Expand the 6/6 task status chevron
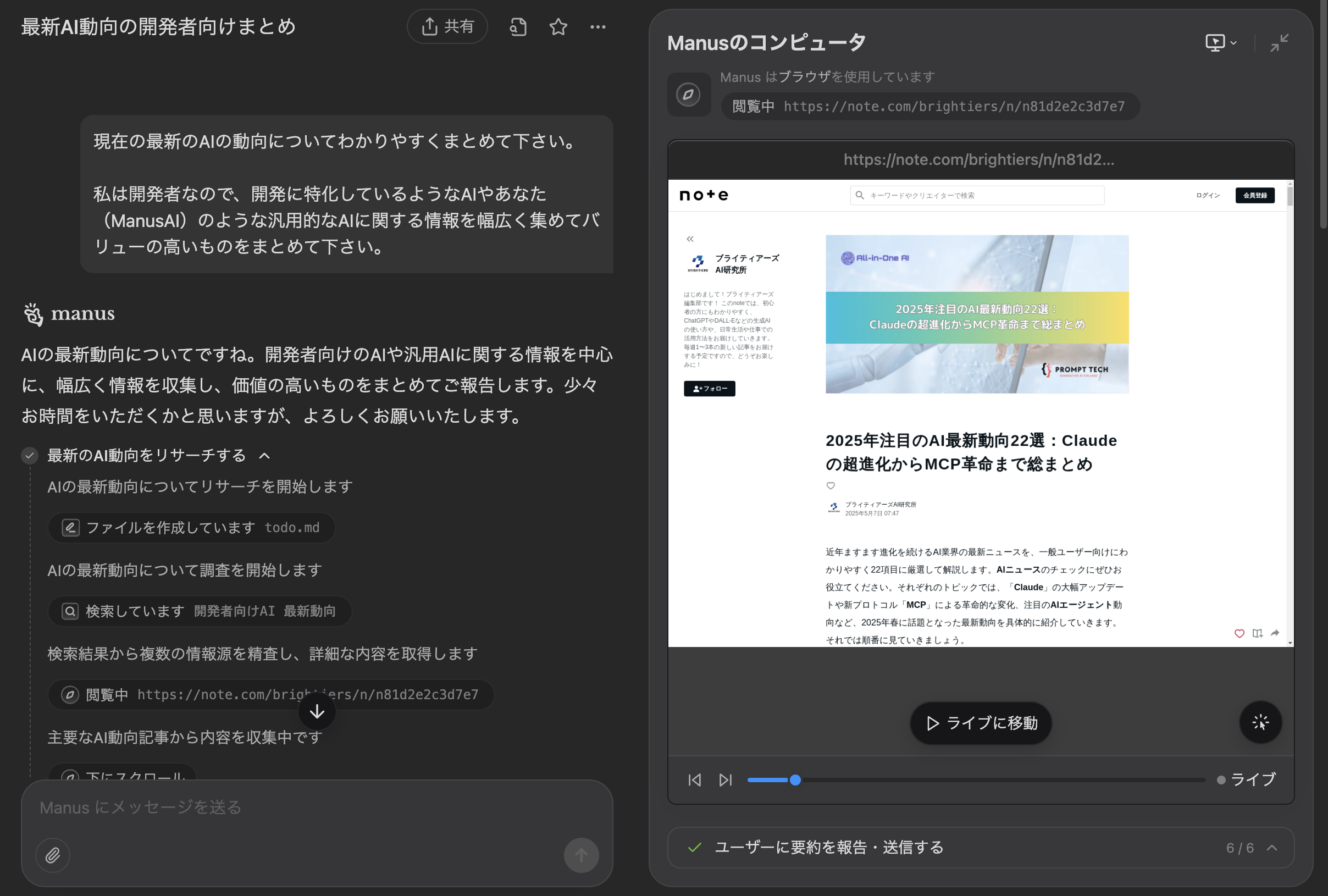Screen dimensions: 1328x896 pos(1272,848)
